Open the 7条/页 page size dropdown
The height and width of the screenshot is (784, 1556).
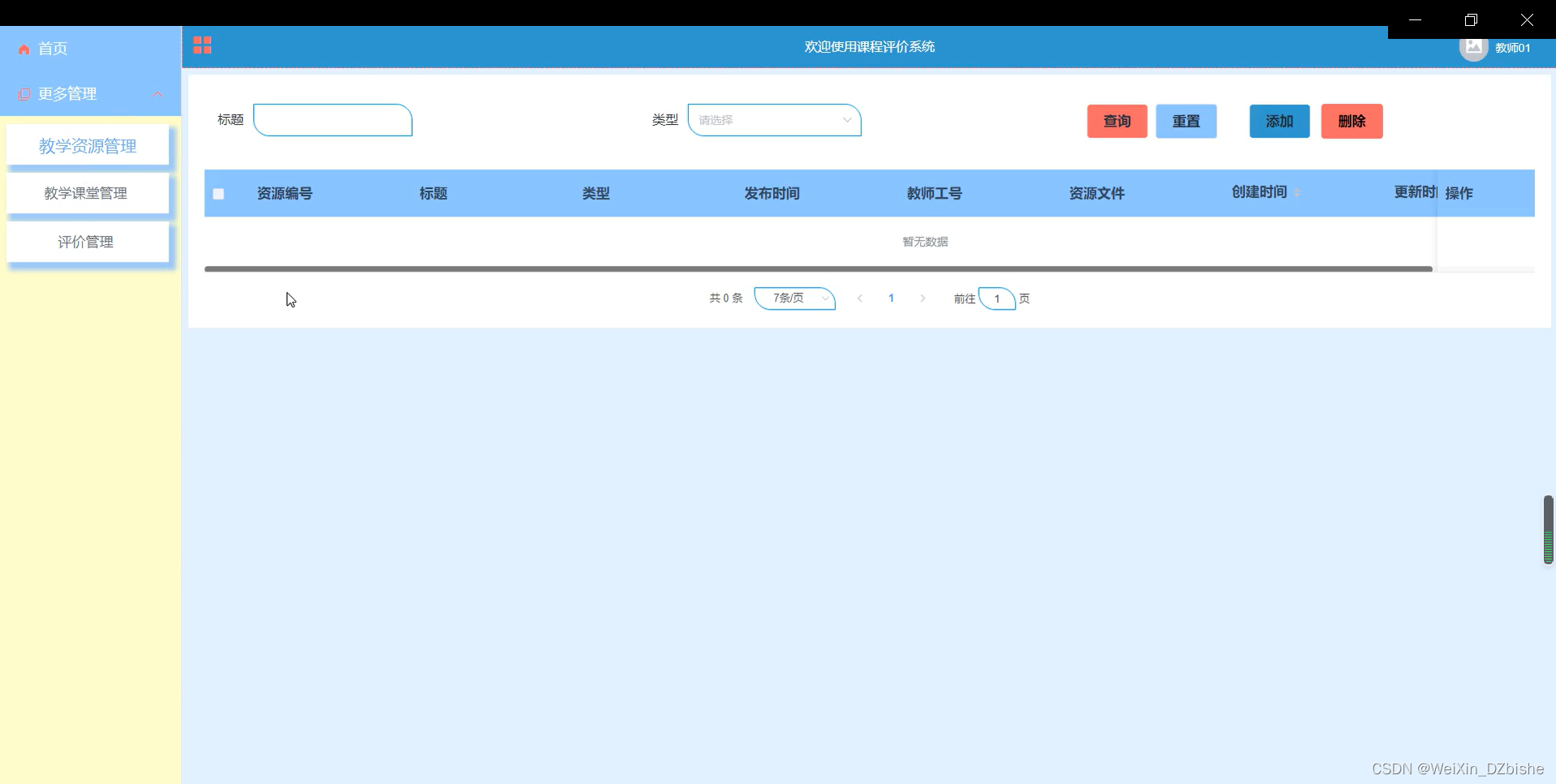795,298
